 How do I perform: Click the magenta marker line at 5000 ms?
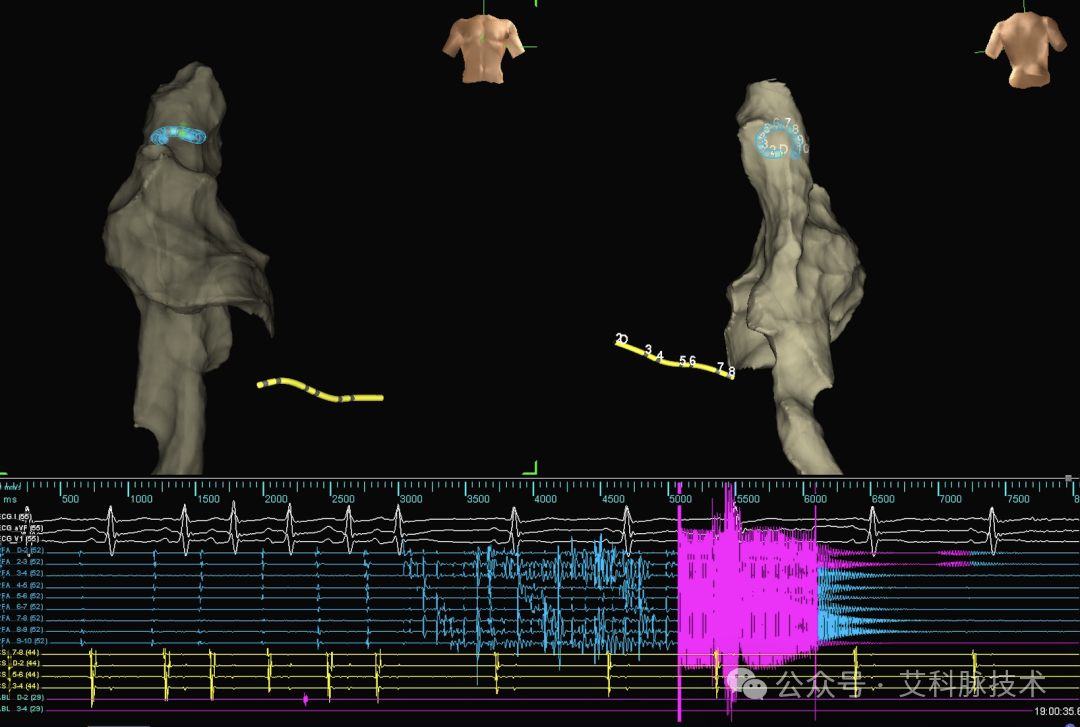[x=679, y=603]
